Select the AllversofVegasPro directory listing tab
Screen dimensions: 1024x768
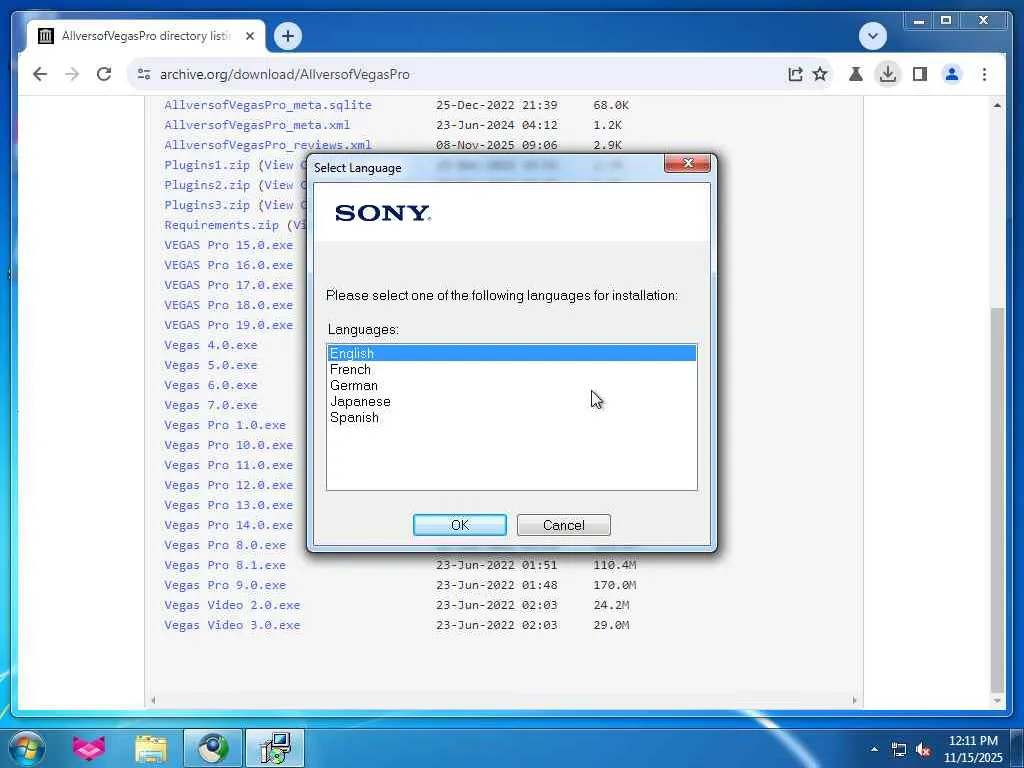click(x=146, y=36)
